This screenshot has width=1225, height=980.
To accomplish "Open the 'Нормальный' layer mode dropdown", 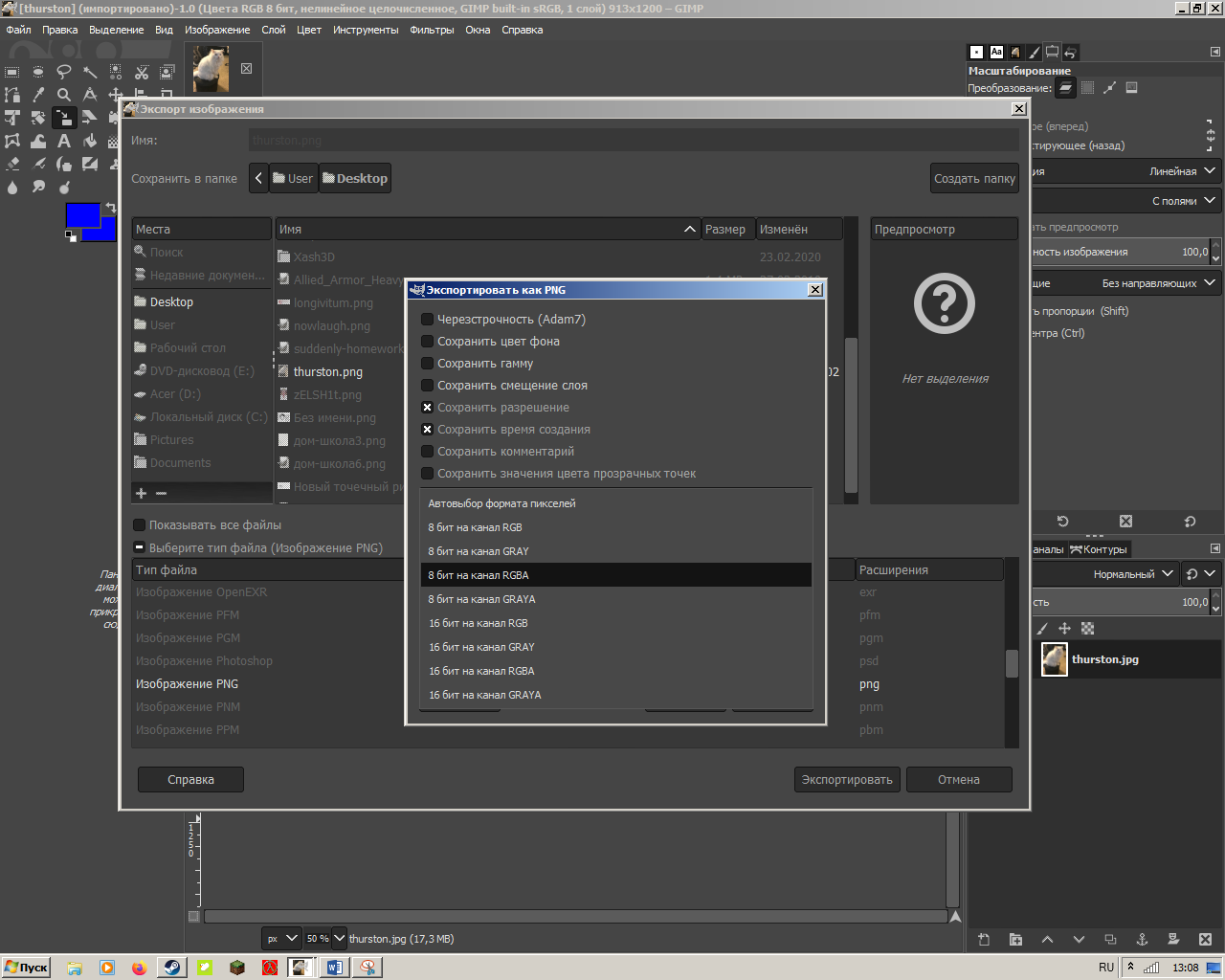I will 1106,574.
